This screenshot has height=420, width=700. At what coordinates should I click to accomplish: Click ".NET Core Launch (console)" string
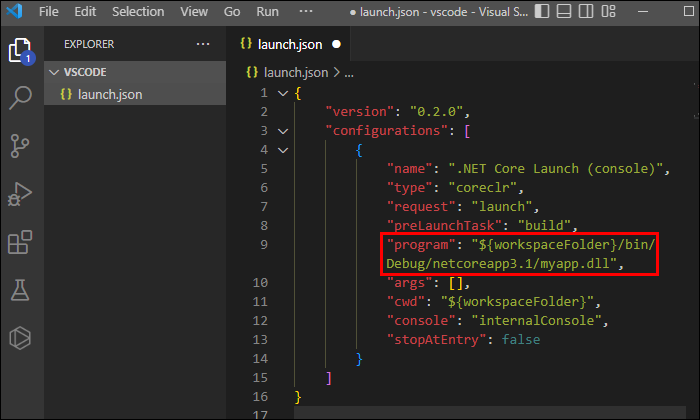[555, 169]
